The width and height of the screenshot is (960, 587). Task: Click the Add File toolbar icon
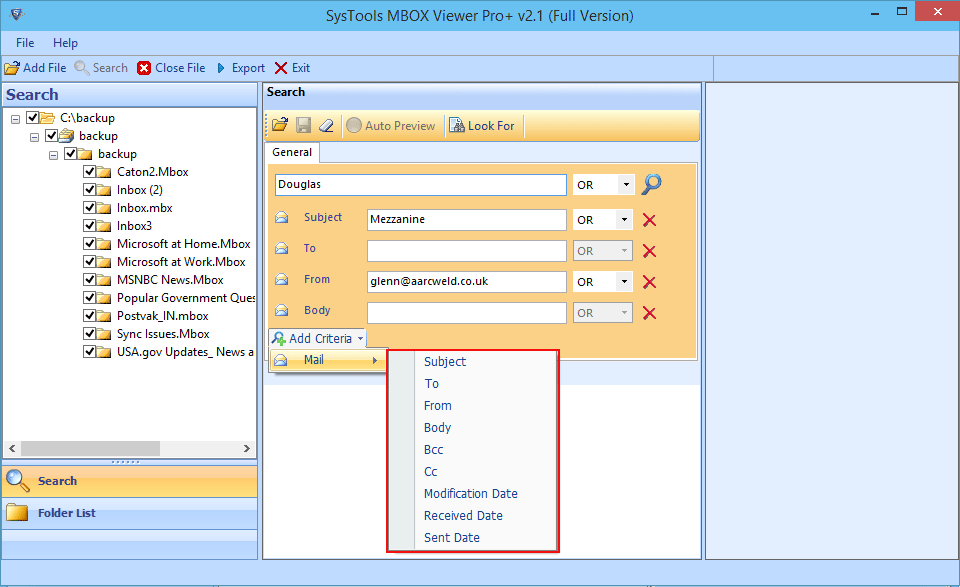point(12,68)
